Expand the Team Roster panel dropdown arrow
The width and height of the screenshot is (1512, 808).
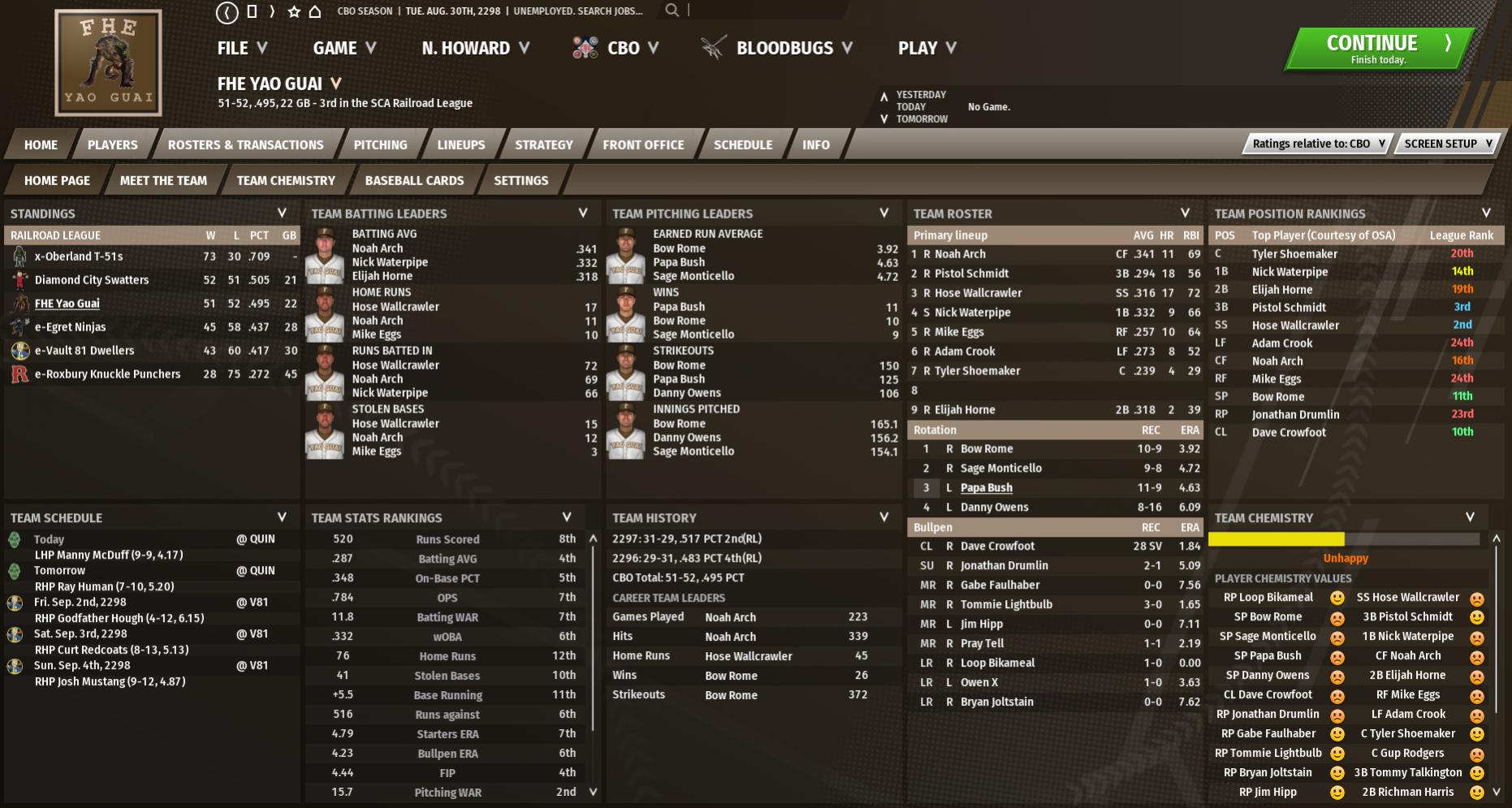pyautogui.click(x=1185, y=213)
